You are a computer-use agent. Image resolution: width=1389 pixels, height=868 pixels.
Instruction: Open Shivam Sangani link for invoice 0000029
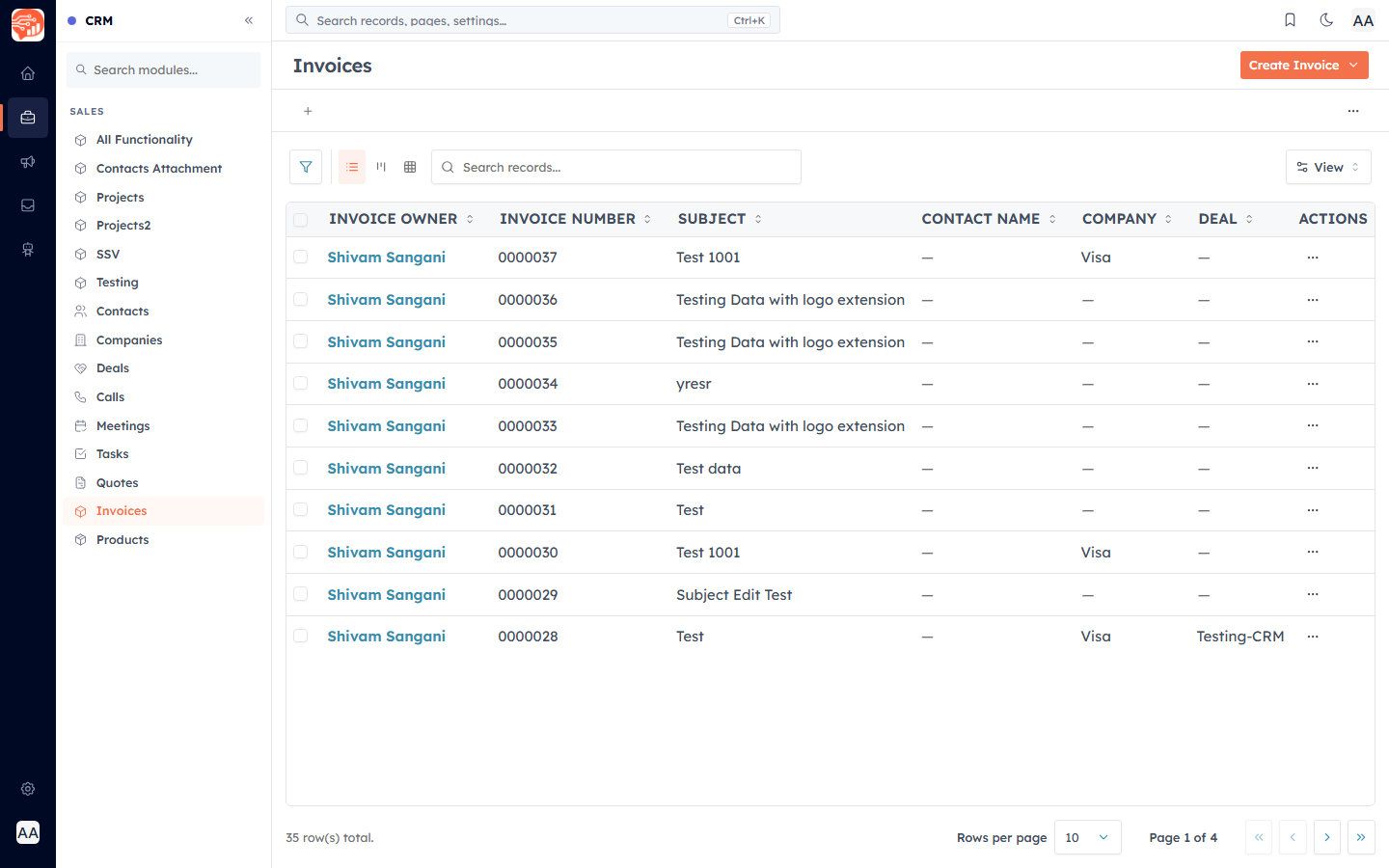pyautogui.click(x=386, y=595)
